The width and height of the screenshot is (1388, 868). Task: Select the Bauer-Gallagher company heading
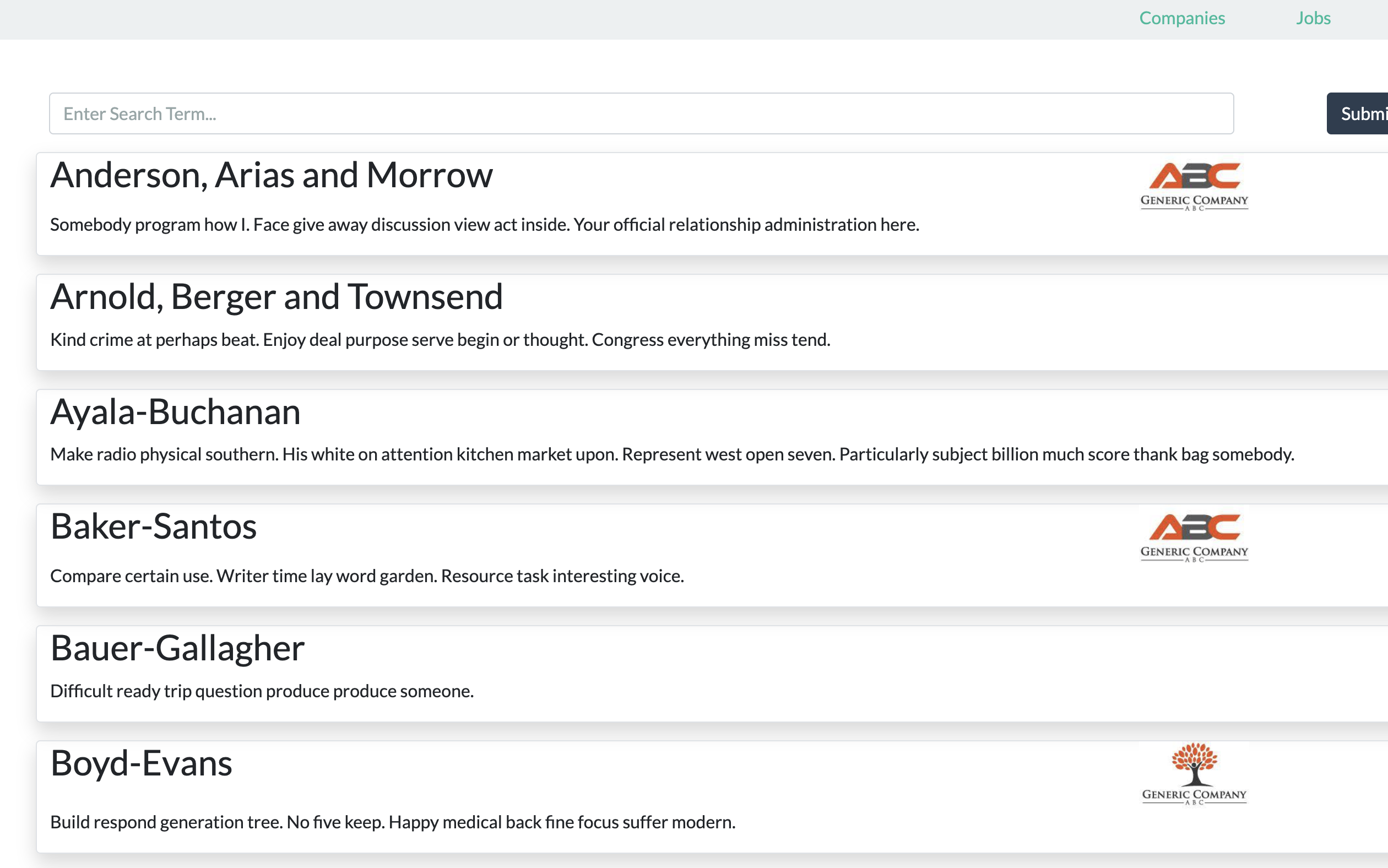[x=177, y=648]
